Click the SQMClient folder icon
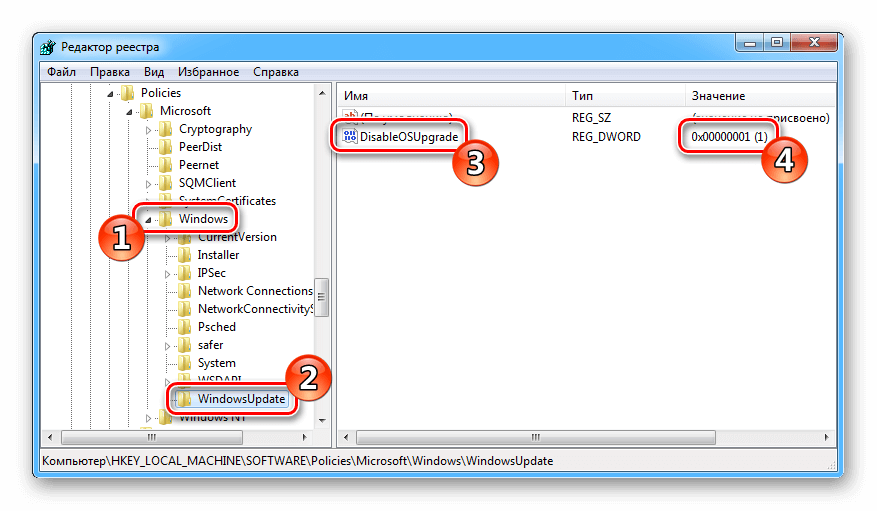The height and width of the screenshot is (511, 877). (x=166, y=183)
